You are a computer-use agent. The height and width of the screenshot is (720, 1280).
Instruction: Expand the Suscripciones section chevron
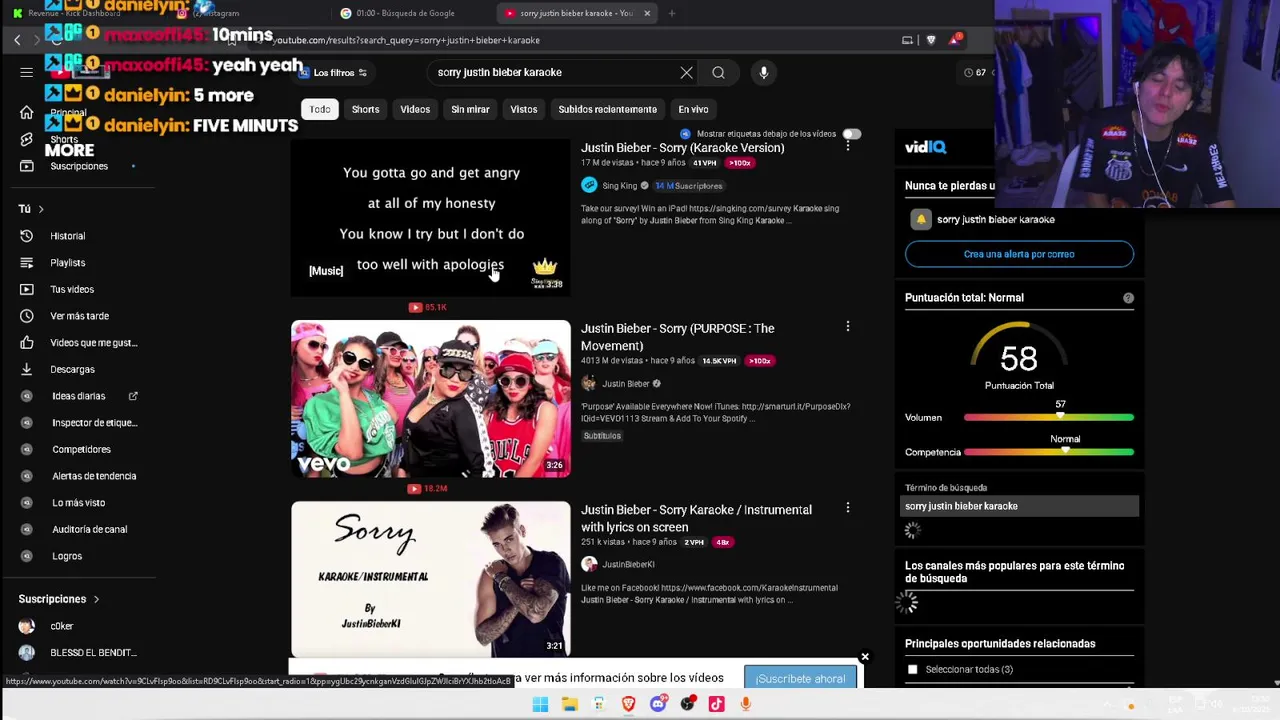pos(96,599)
